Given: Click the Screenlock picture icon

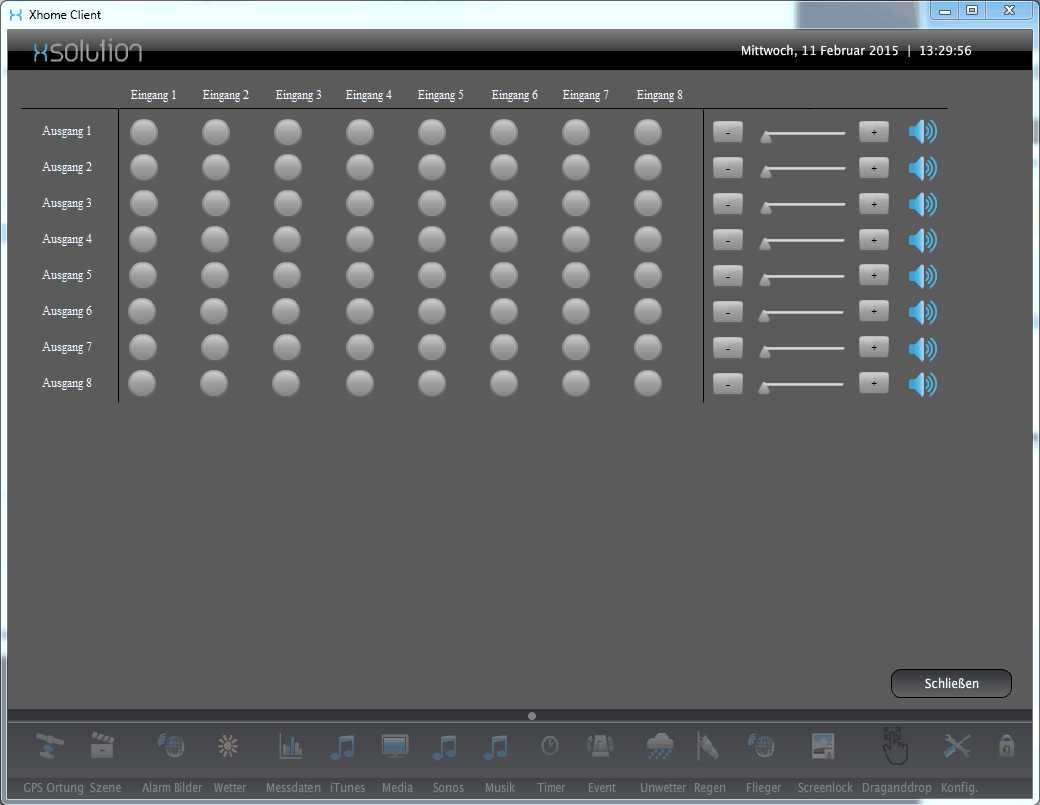Looking at the screenshot, I should pos(823,746).
